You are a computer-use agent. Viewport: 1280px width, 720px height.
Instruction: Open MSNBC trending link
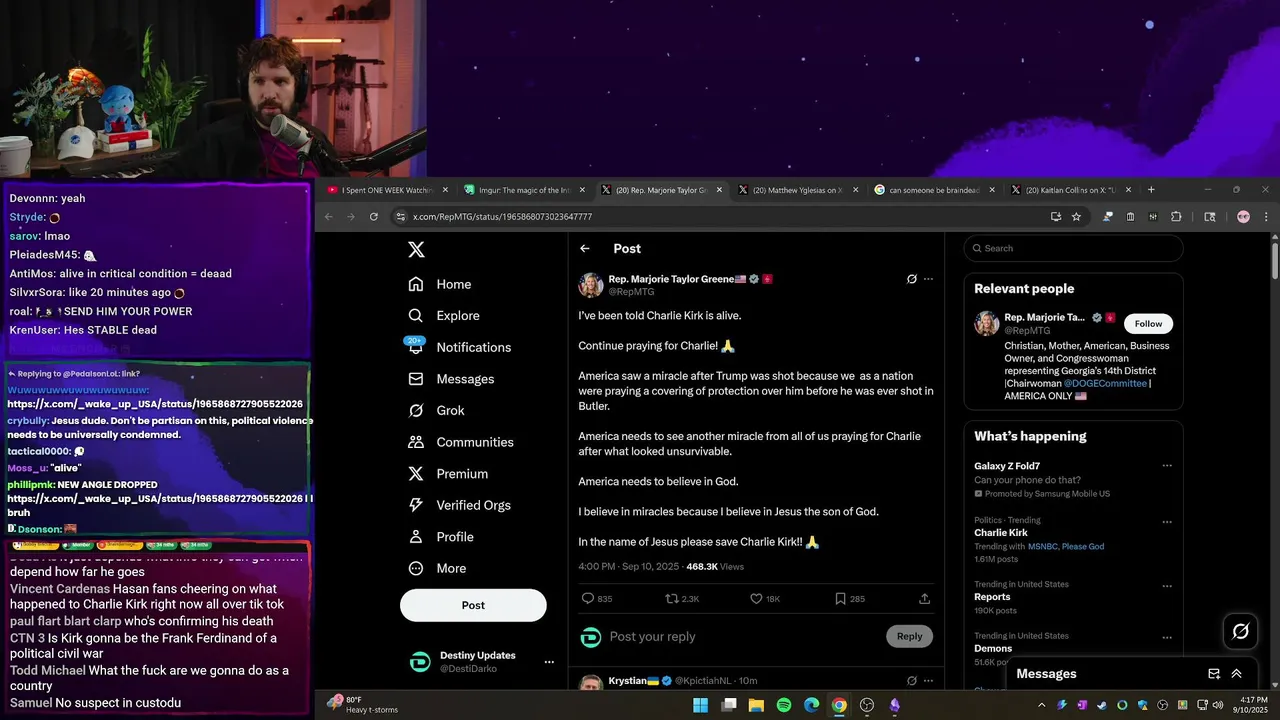pyautogui.click(x=1045, y=546)
